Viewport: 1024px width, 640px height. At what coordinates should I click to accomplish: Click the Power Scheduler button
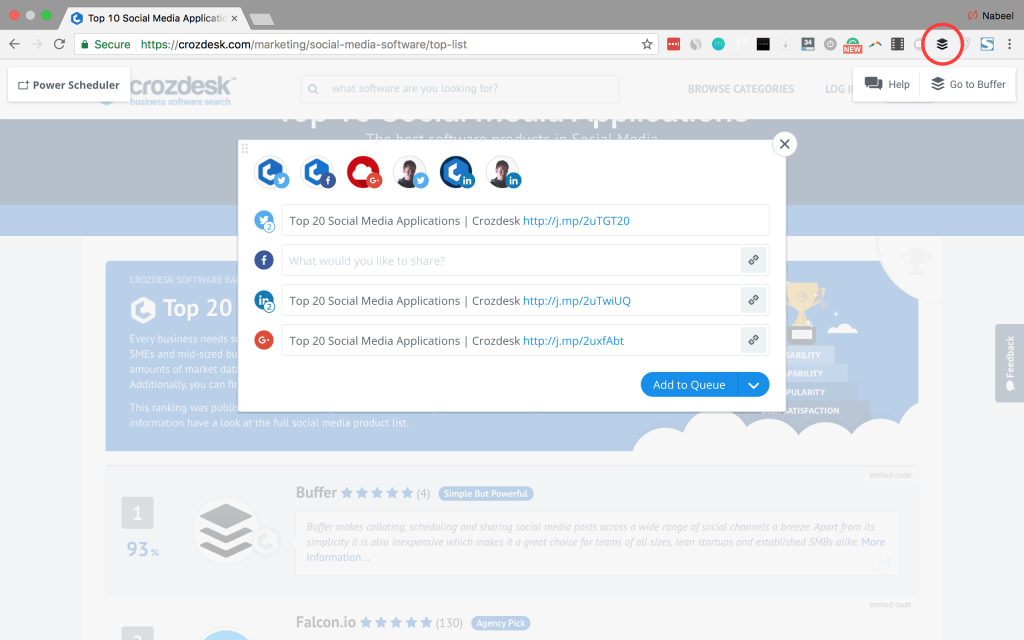click(69, 85)
